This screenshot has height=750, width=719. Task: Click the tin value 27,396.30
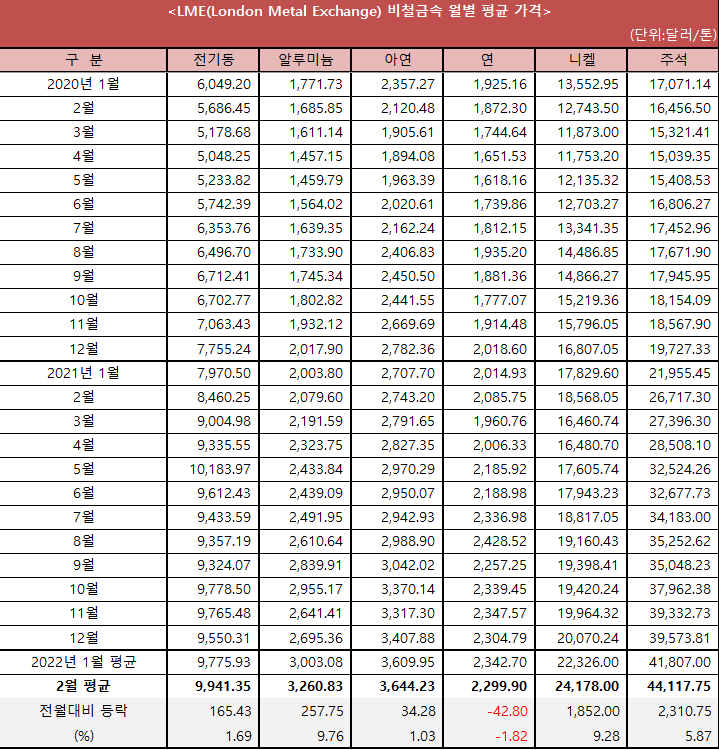click(680, 421)
